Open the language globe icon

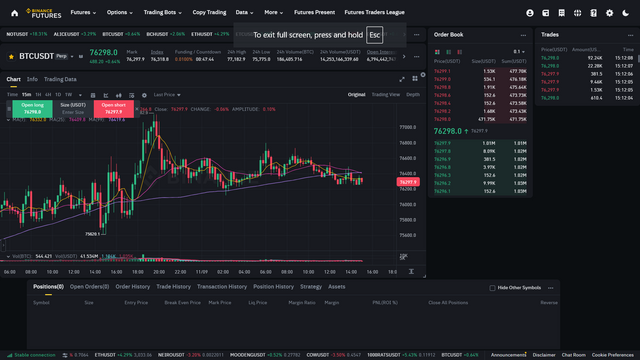point(578,13)
